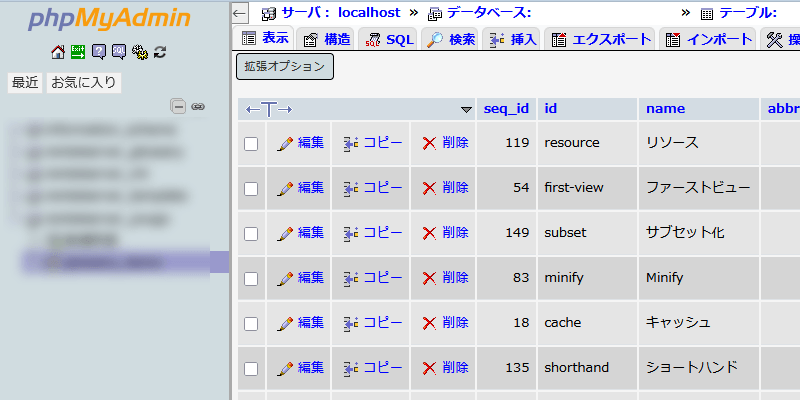Click the seq_id value 119
The image size is (800, 400).
click(517, 143)
